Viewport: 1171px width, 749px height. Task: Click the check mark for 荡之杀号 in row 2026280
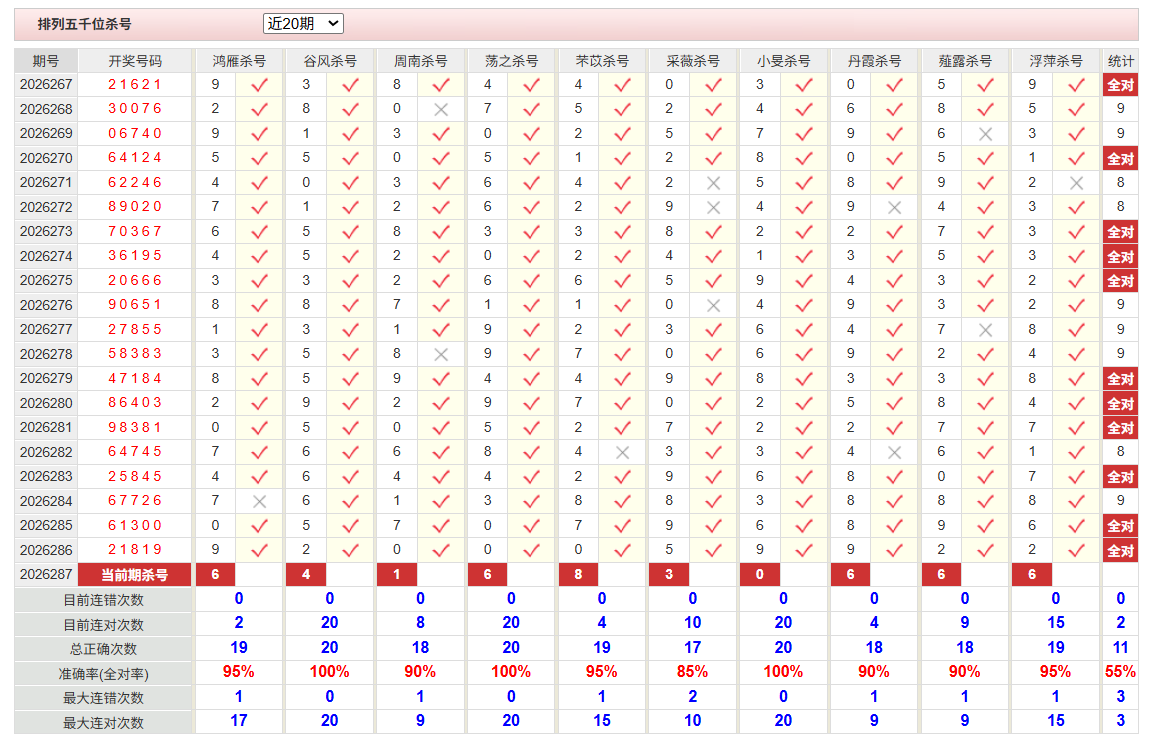(532, 403)
